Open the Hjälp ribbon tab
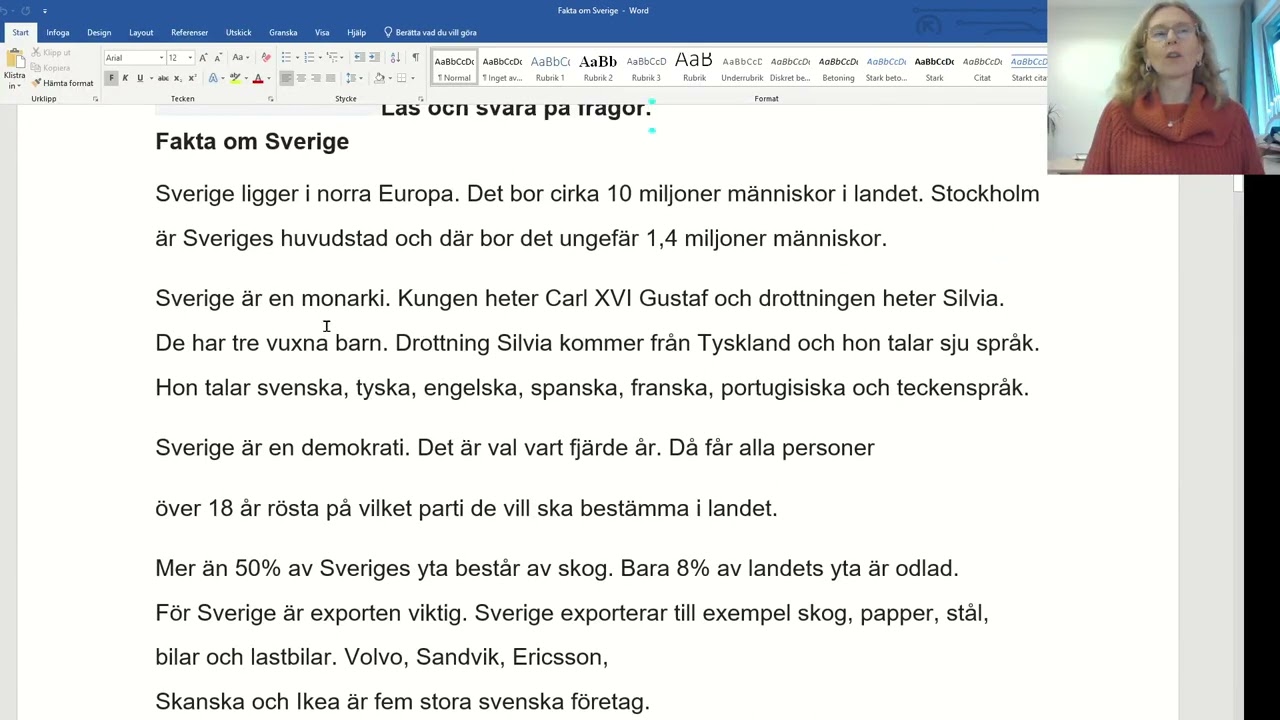Screen dimensions: 1280x720 tap(356, 32)
